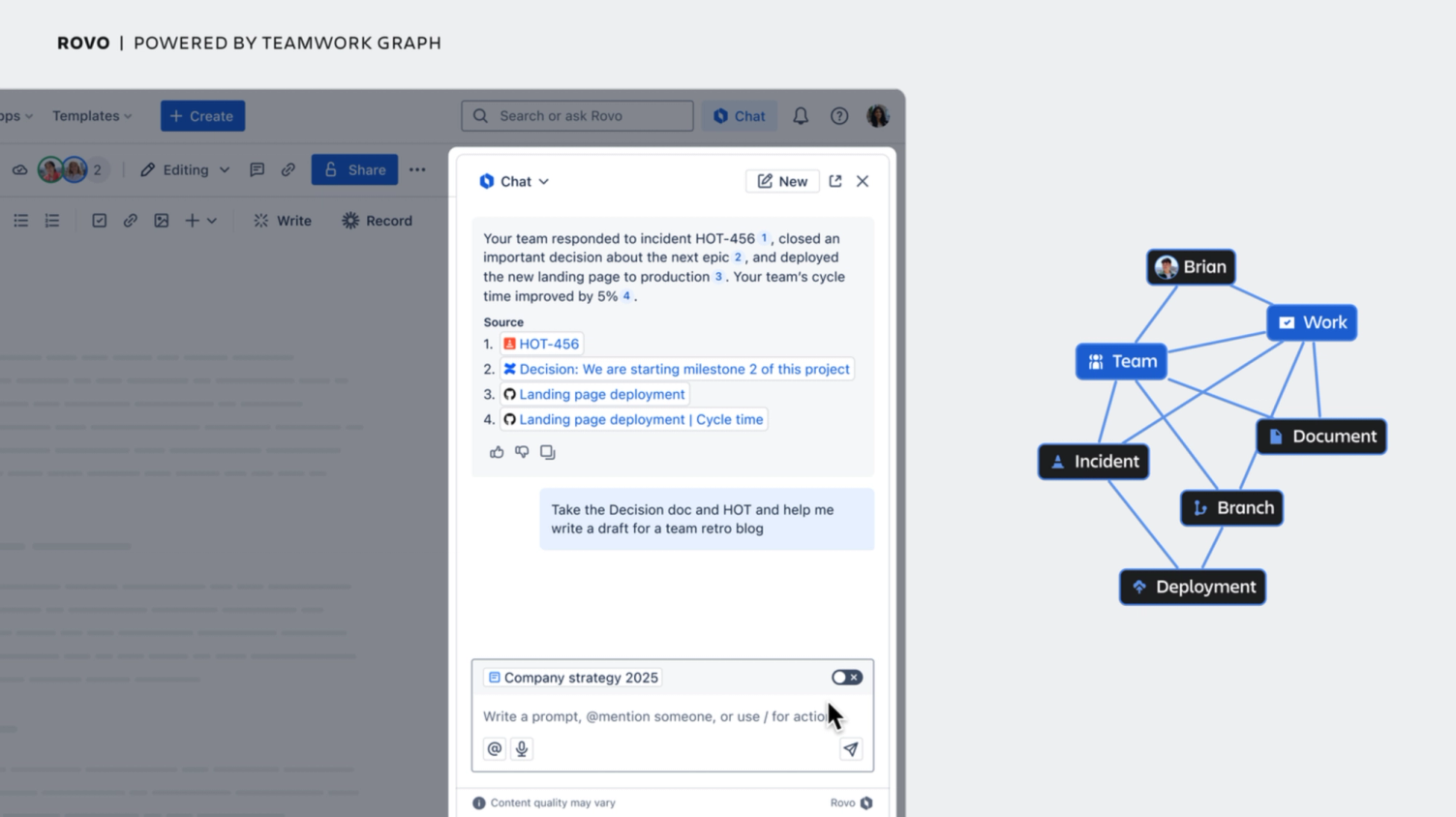The height and width of the screenshot is (817, 1456).
Task: Select the Work node in the graph
Action: [x=1312, y=322]
